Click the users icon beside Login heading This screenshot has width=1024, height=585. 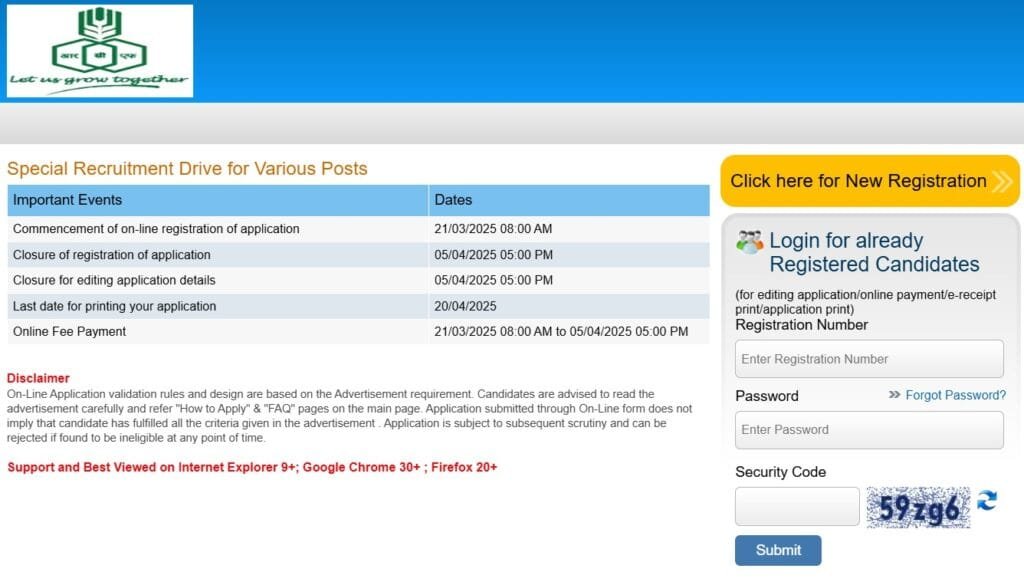(x=749, y=241)
